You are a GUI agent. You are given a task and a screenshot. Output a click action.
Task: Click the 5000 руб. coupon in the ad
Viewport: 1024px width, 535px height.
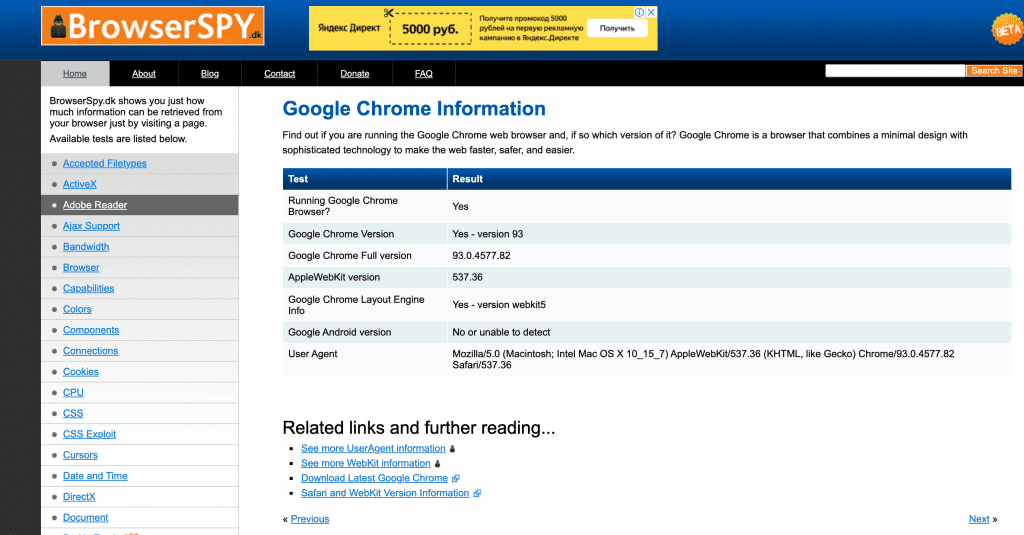[430, 29]
